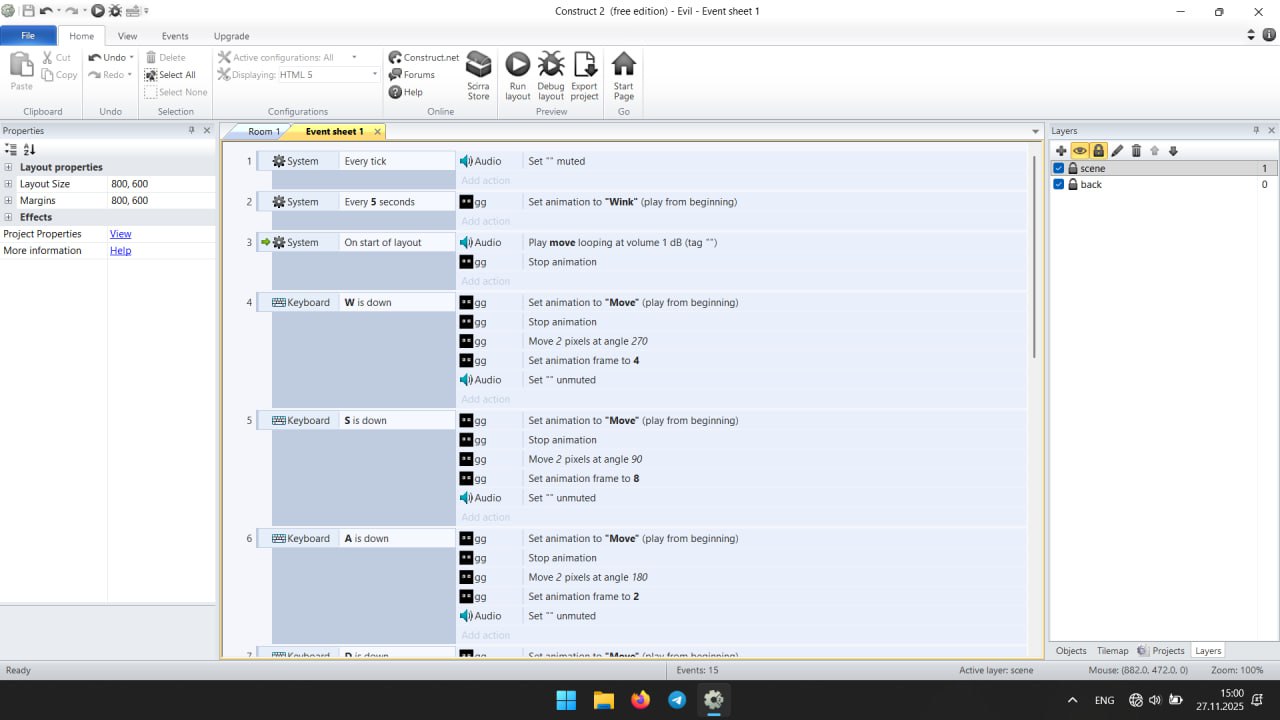The height and width of the screenshot is (720, 1280).
Task: Click the event sheet vertical scrollbar
Action: click(x=1034, y=256)
